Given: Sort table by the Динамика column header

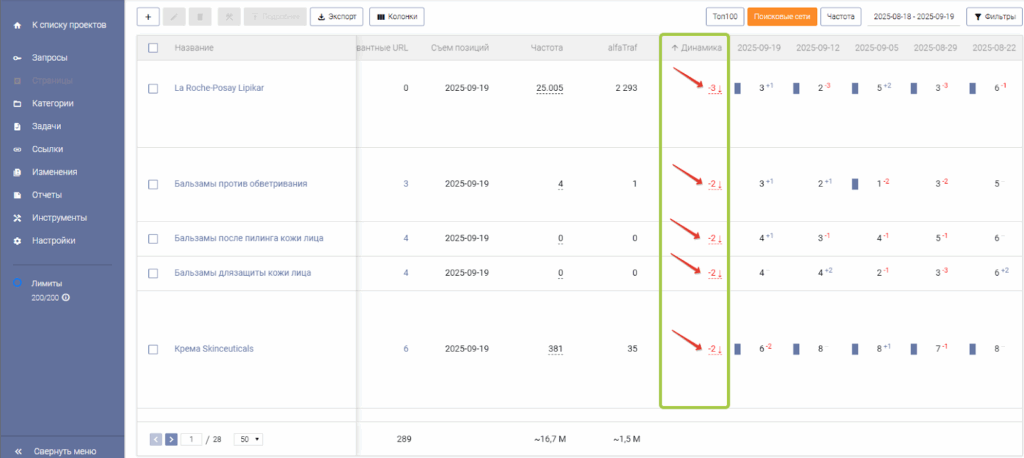Looking at the screenshot, I should 695,48.
